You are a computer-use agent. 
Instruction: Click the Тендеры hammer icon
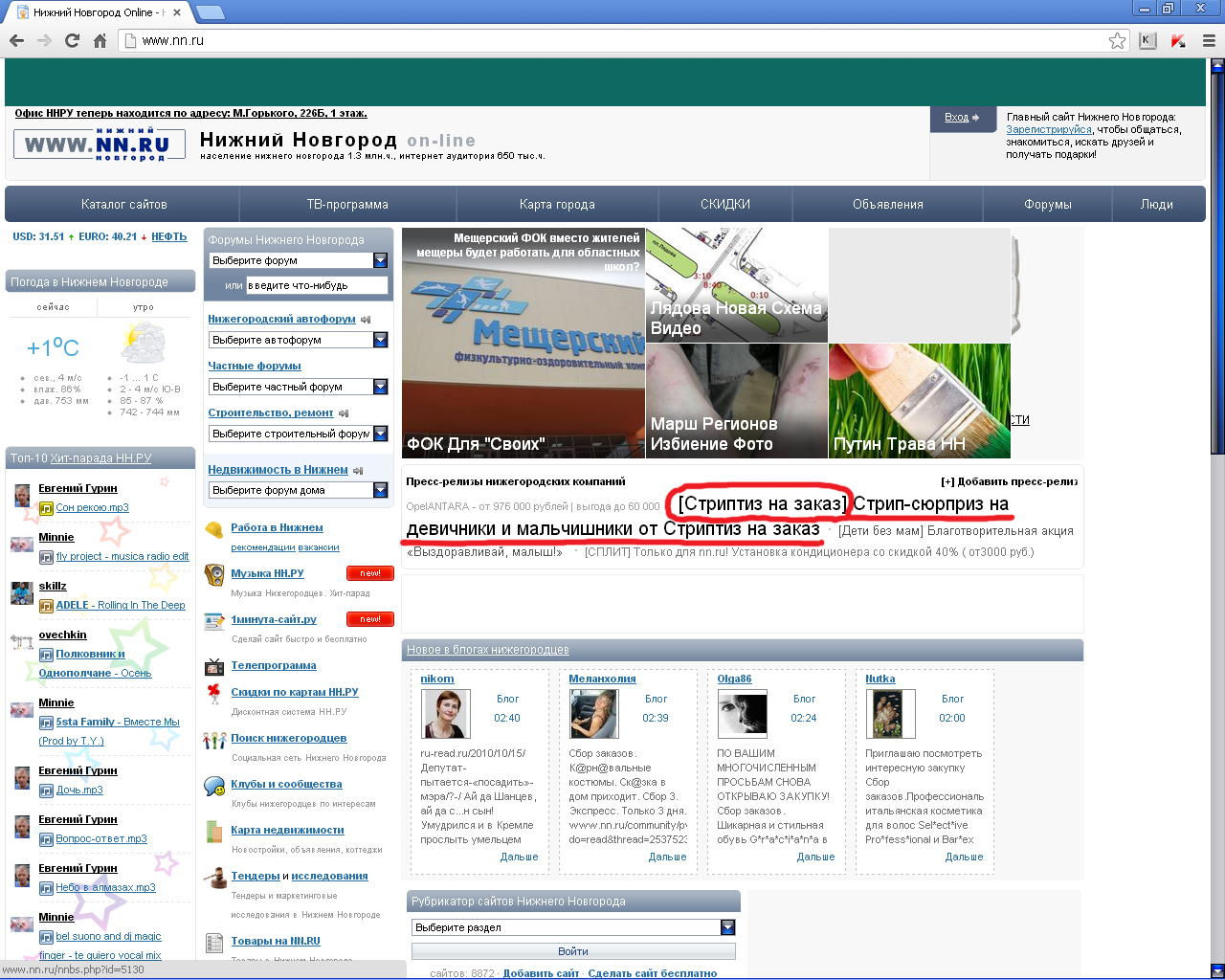(x=214, y=878)
